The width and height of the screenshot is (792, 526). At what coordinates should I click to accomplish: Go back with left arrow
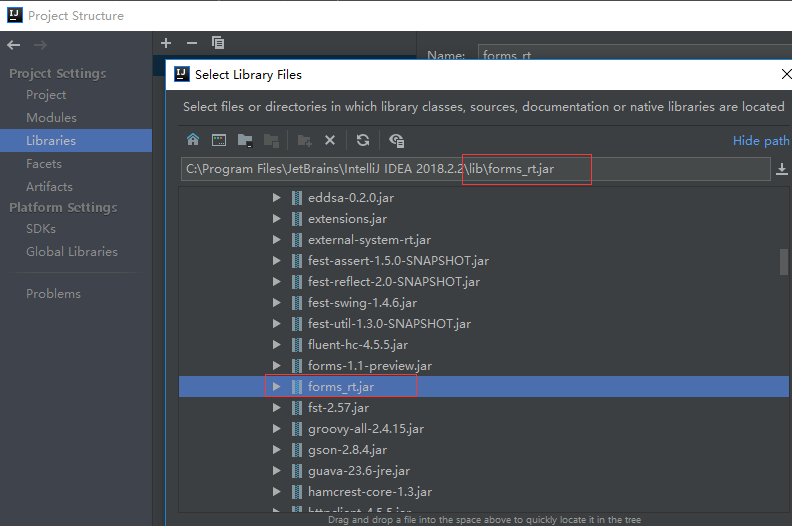pyautogui.click(x=14, y=45)
